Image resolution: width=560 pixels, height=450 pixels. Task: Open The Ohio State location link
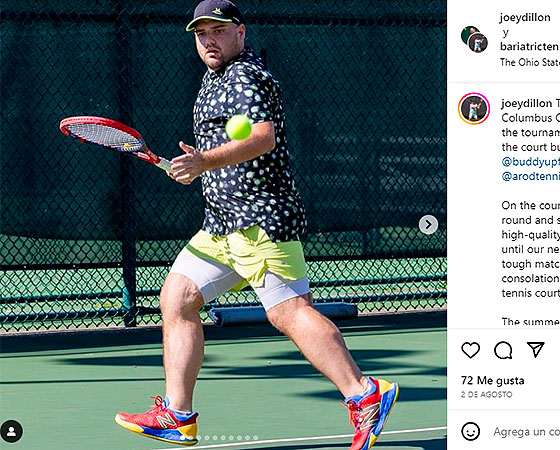530,62
